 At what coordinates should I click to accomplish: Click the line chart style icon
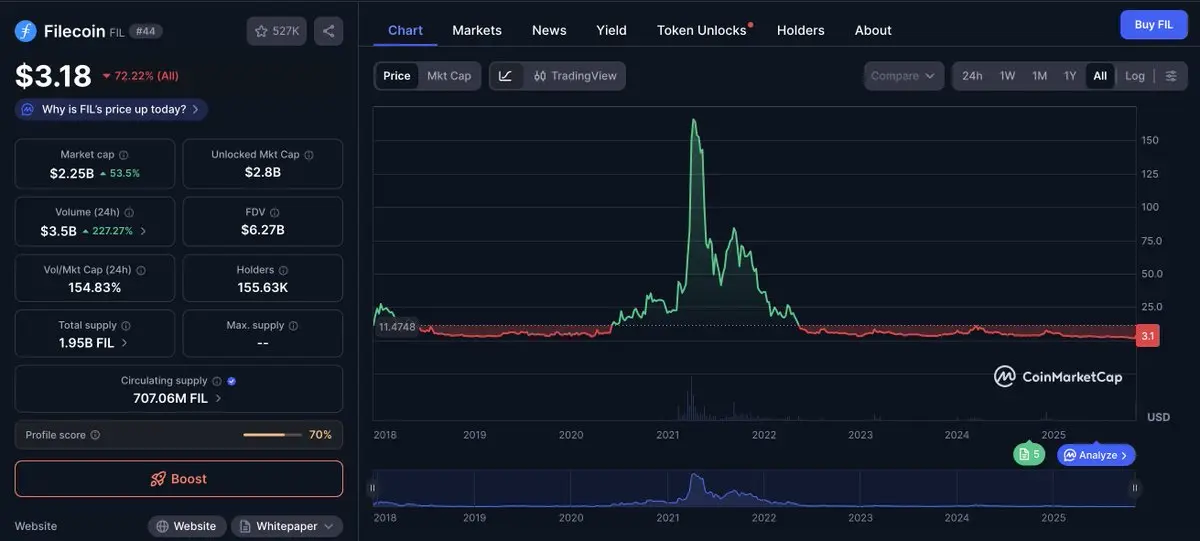(x=505, y=76)
